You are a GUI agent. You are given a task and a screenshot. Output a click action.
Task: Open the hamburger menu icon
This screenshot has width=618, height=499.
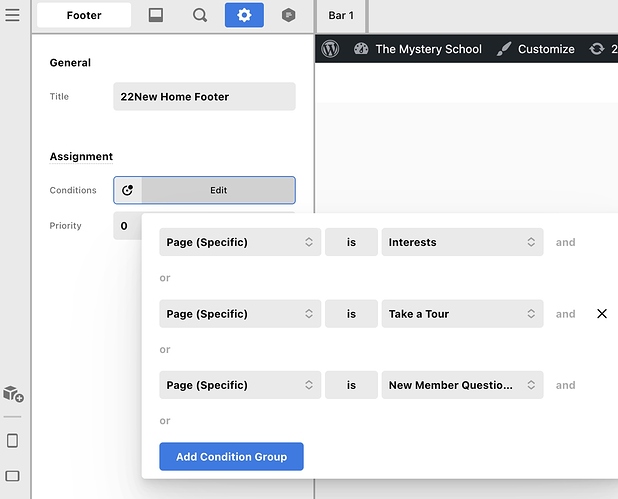click(12, 15)
